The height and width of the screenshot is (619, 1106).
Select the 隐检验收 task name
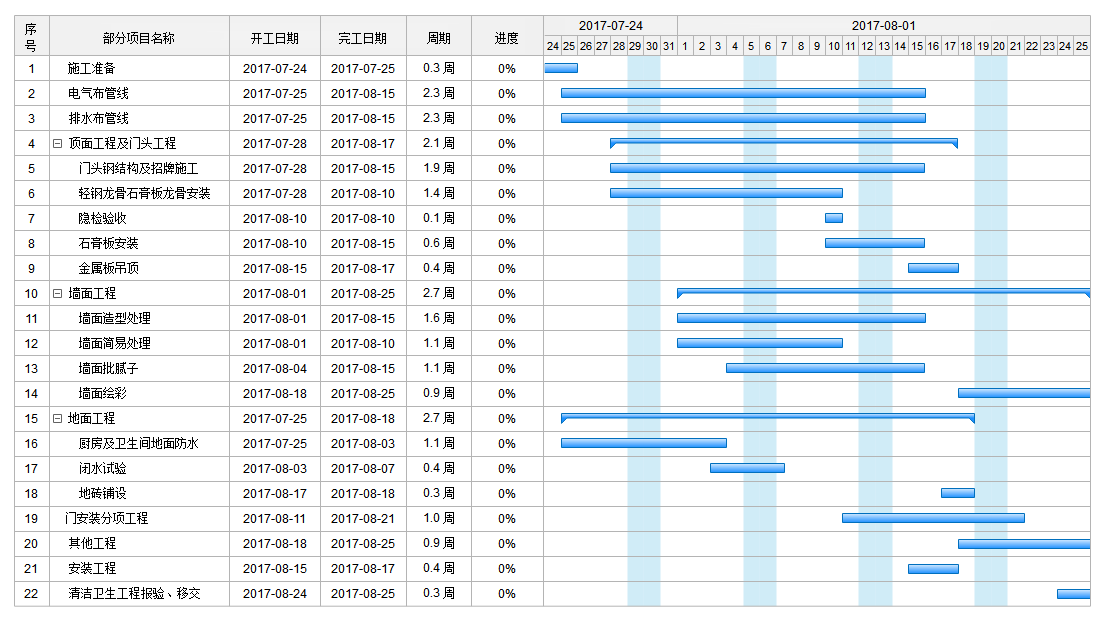(102, 219)
